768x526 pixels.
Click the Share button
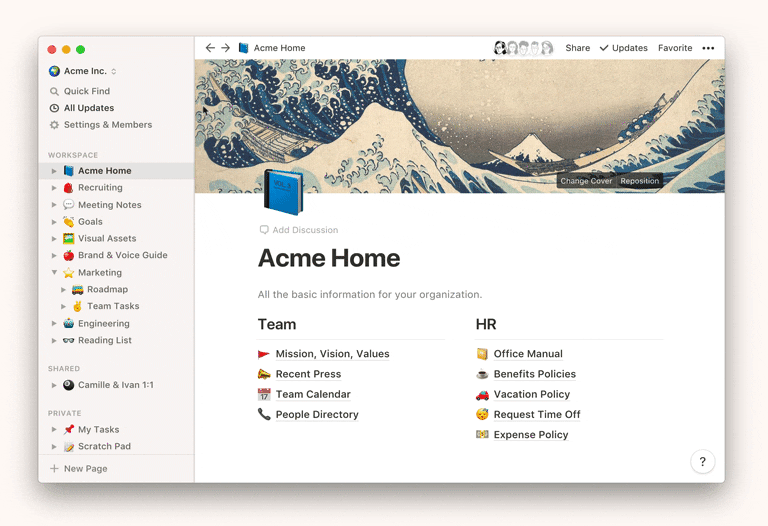pos(577,48)
